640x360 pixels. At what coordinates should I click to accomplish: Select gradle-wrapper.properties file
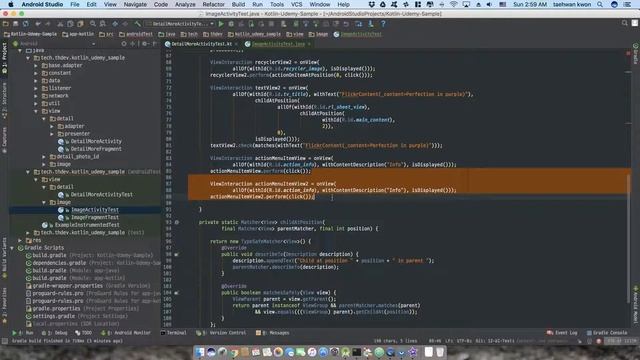click(x=68, y=286)
